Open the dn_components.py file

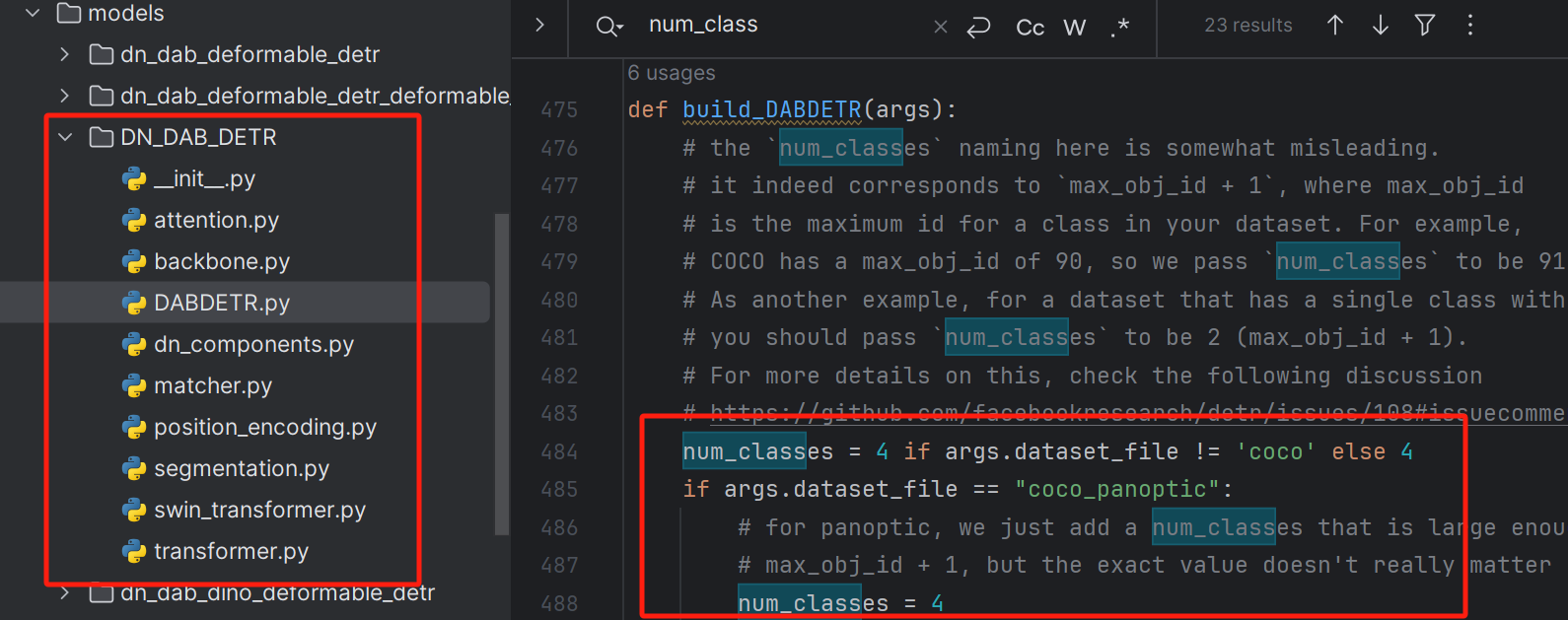pos(253,344)
